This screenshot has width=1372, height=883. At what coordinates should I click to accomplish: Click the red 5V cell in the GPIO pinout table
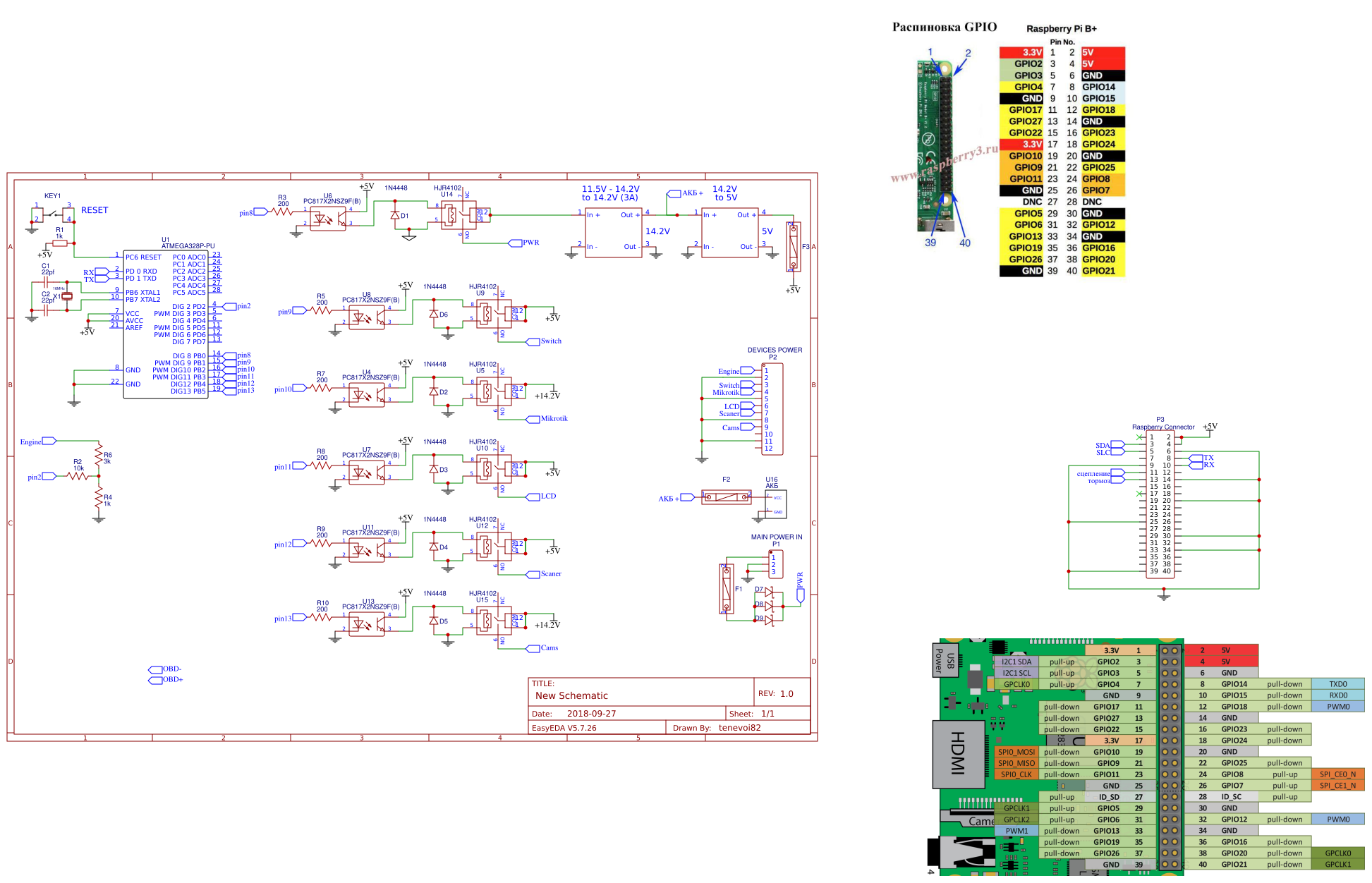tap(1102, 51)
